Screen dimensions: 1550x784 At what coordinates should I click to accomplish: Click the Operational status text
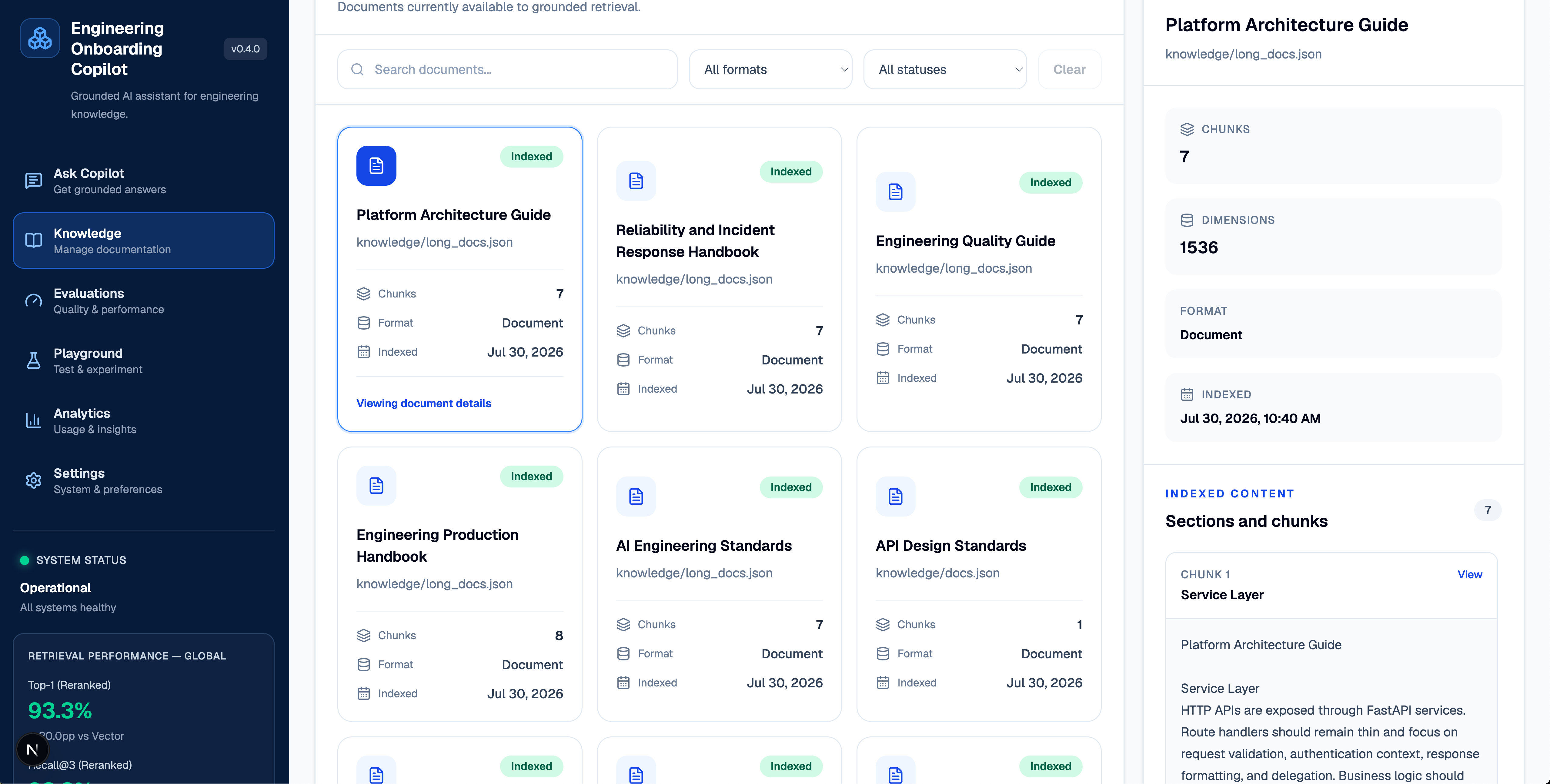(55, 587)
